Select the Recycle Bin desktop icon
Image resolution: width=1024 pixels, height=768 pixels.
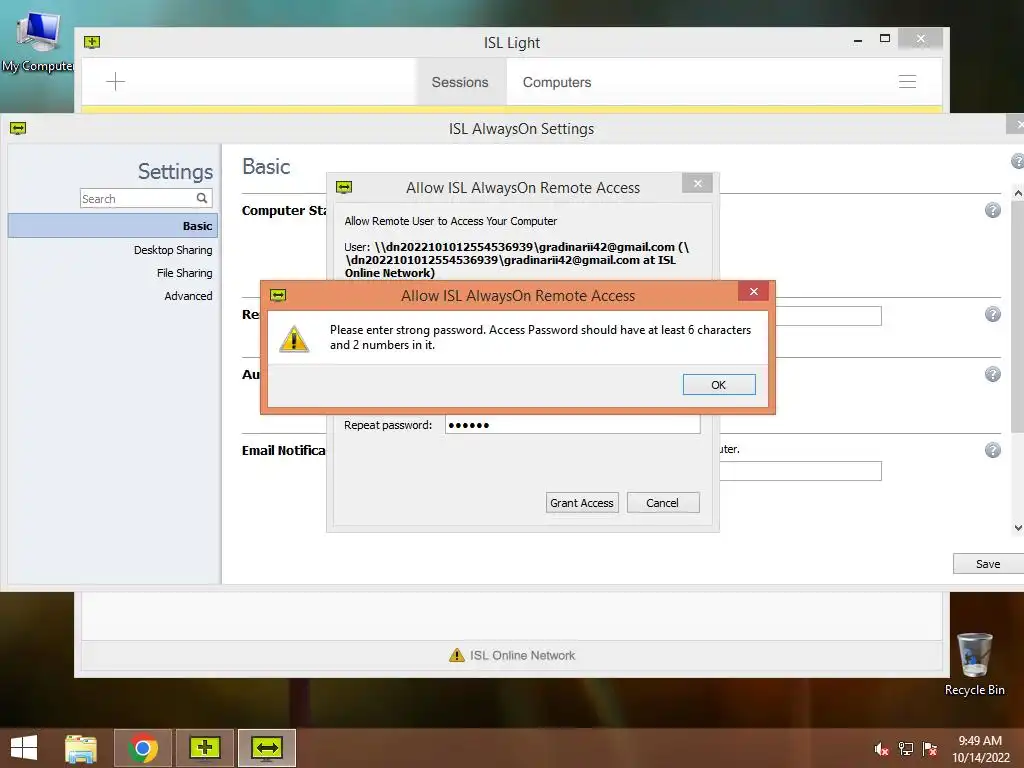point(975,664)
